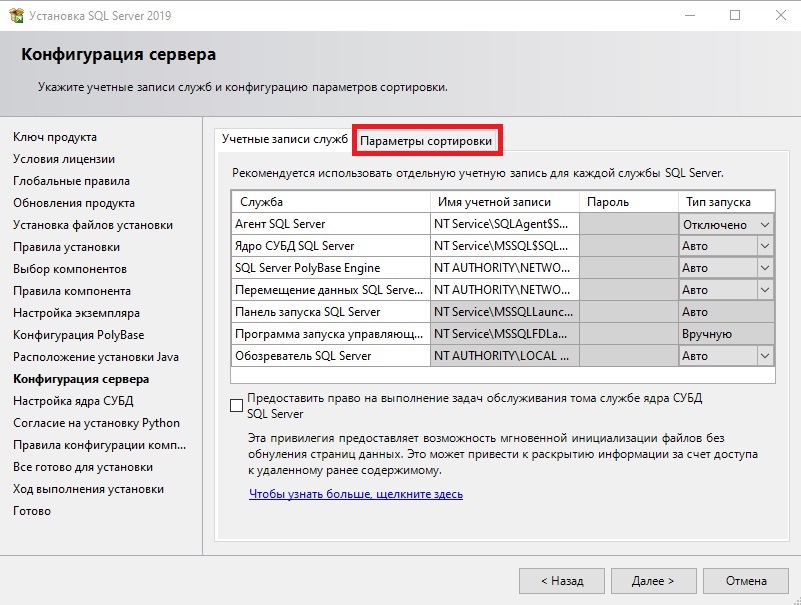This screenshot has width=801, height=605.
Task: Click the Ход выполнения установки step
Action: (x=88, y=488)
